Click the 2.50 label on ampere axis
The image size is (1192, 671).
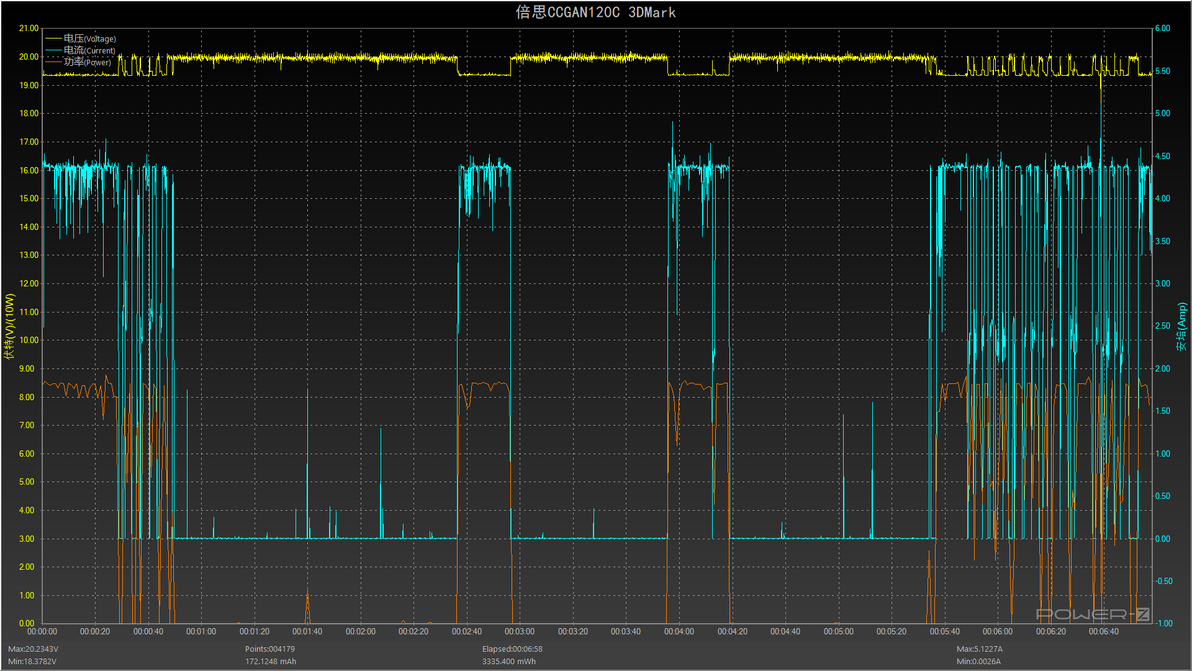tap(1162, 326)
